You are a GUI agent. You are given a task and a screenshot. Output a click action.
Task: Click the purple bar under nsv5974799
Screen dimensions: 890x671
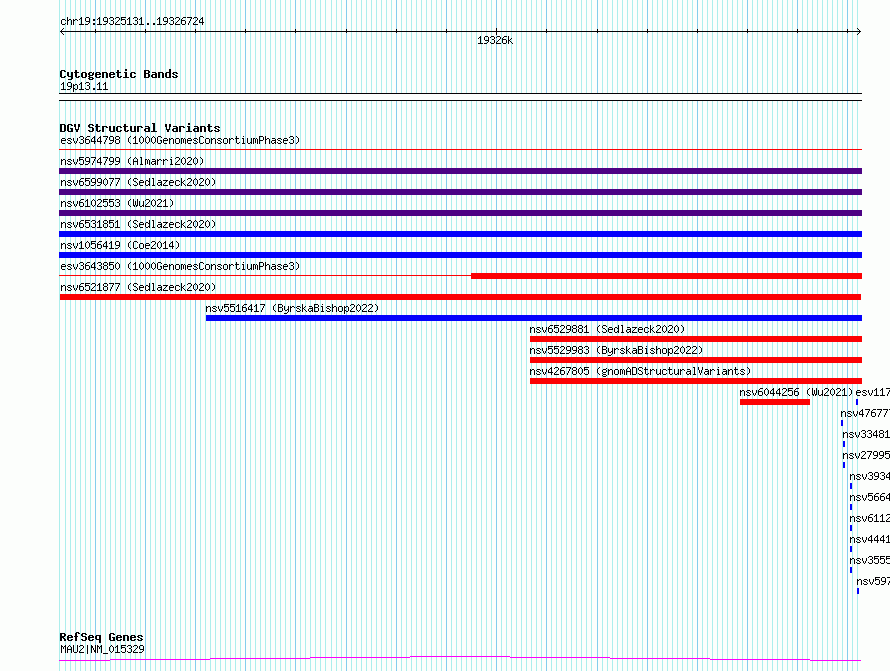(460, 171)
